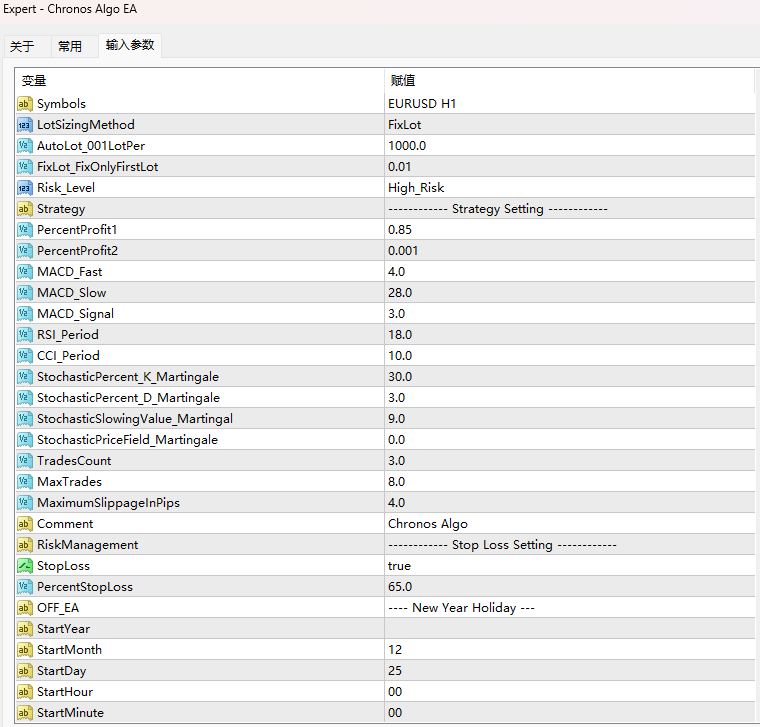Click the string icon beside StartYear
760x727 pixels.
click(x=25, y=629)
